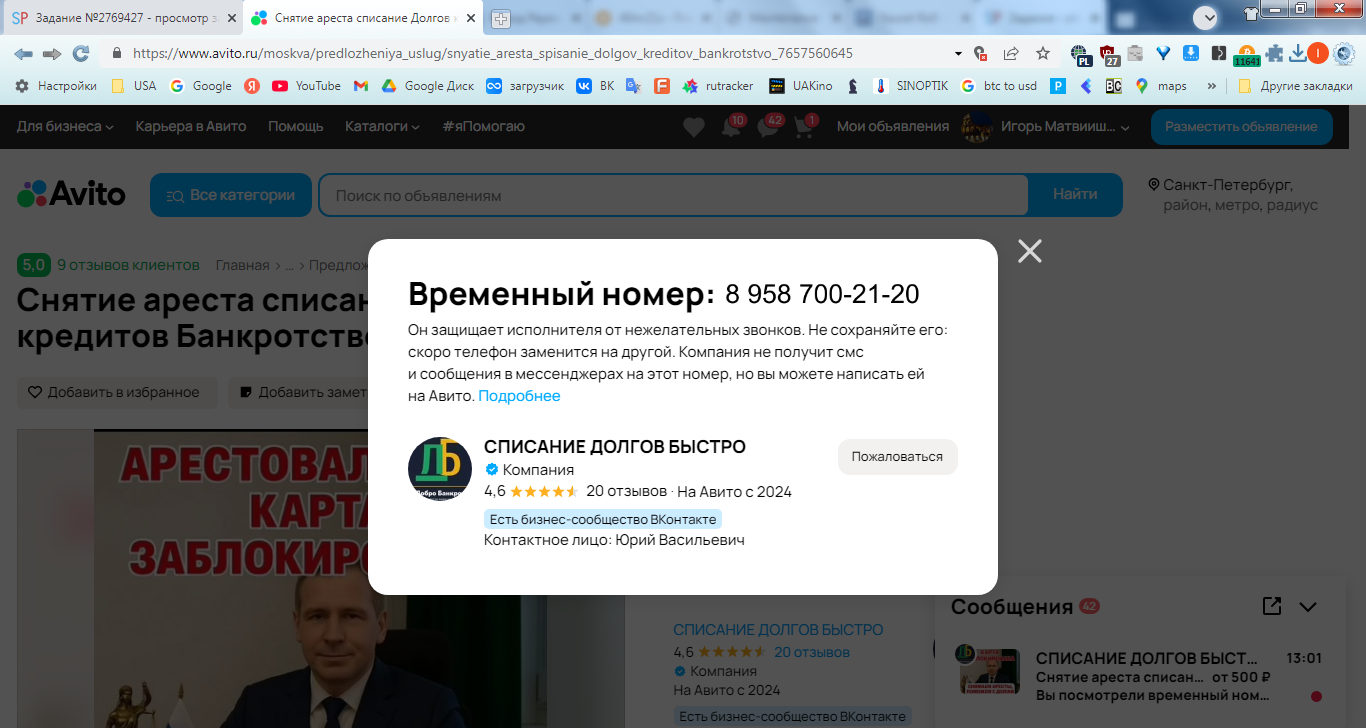Open the Настройки bookmark
1366x728 pixels.
click(x=55, y=86)
